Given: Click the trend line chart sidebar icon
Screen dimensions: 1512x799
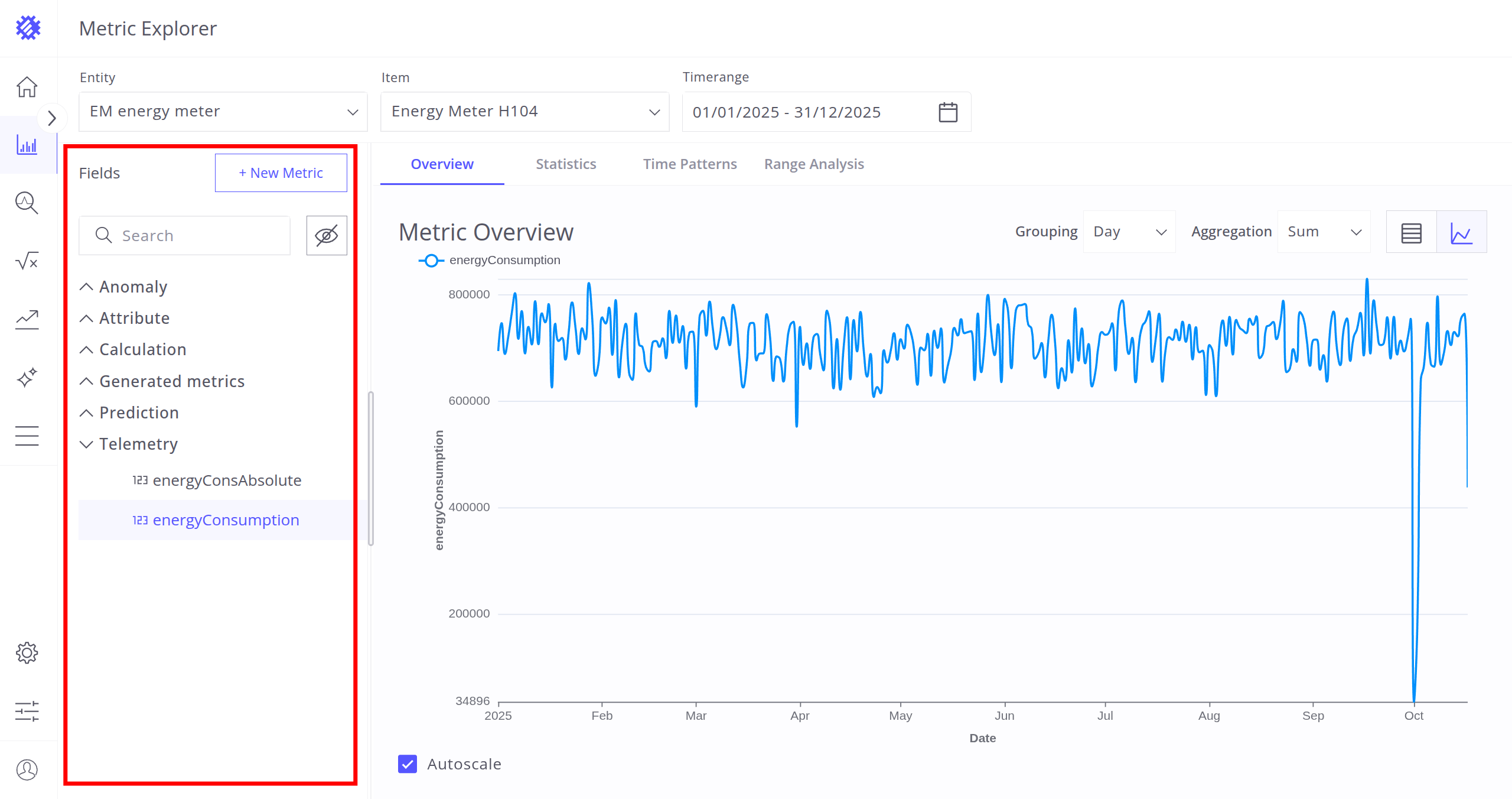Looking at the screenshot, I should coord(27,320).
